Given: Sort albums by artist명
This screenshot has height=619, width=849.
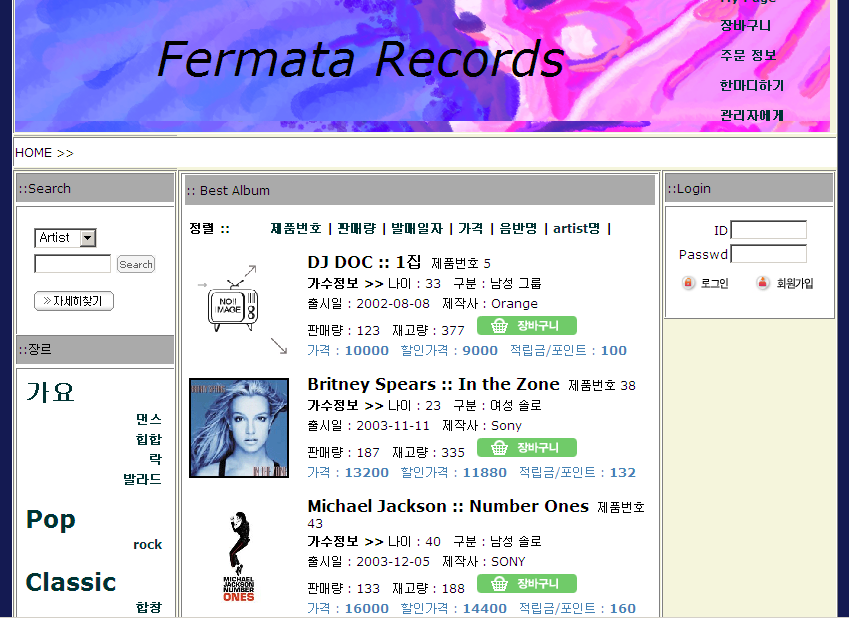Looking at the screenshot, I should click(577, 229).
